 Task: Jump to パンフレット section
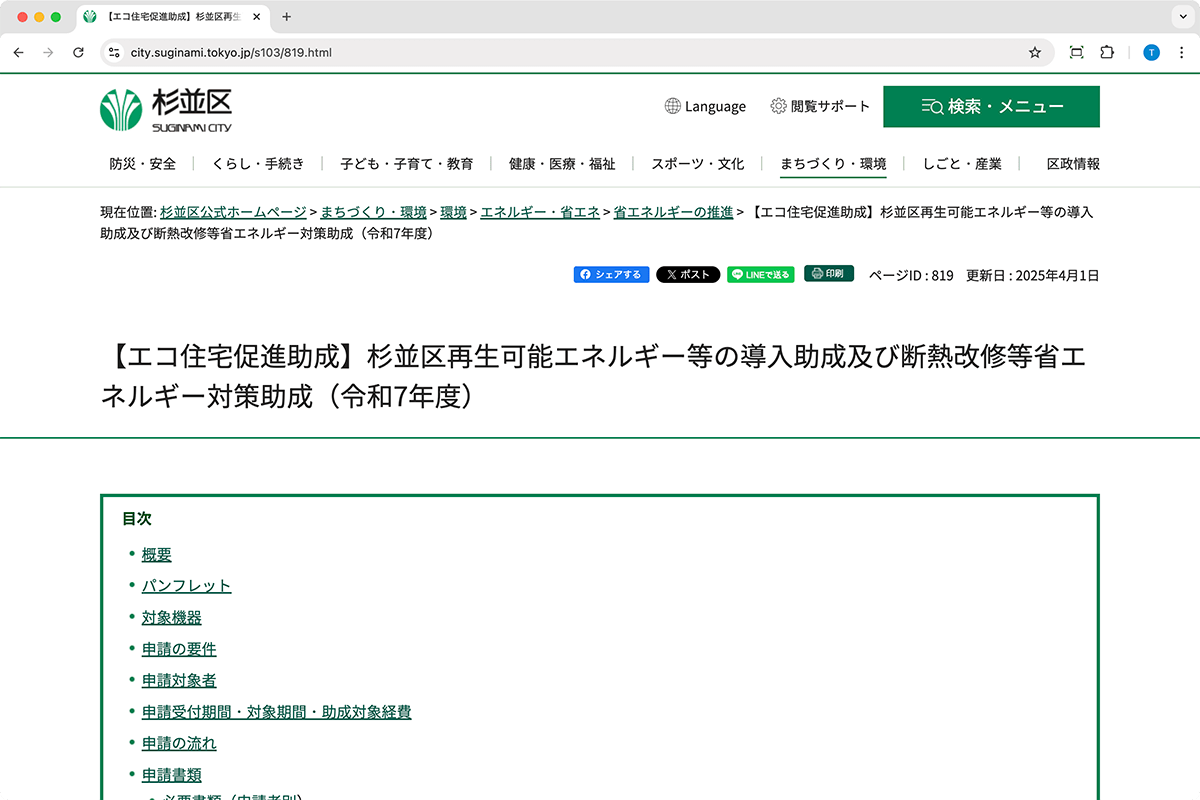(x=186, y=586)
